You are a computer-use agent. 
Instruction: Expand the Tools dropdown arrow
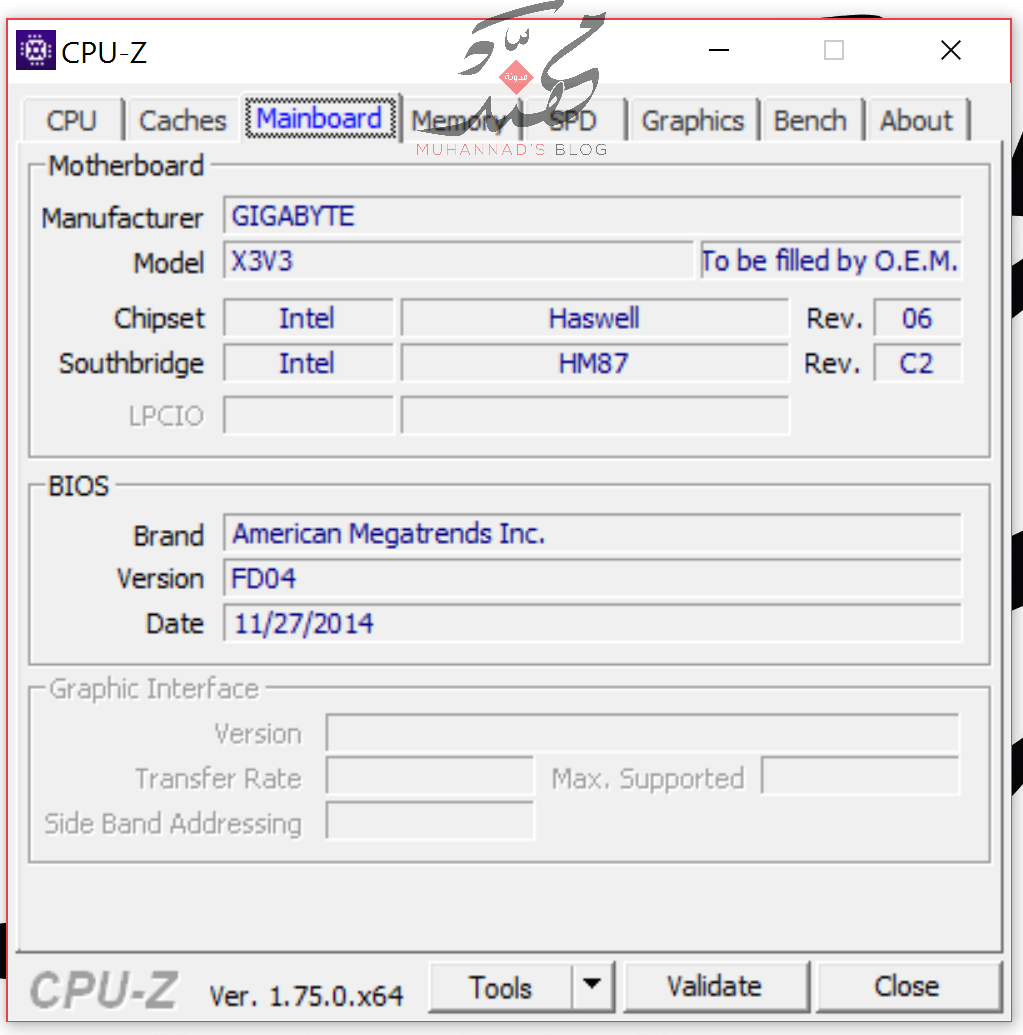coord(593,988)
